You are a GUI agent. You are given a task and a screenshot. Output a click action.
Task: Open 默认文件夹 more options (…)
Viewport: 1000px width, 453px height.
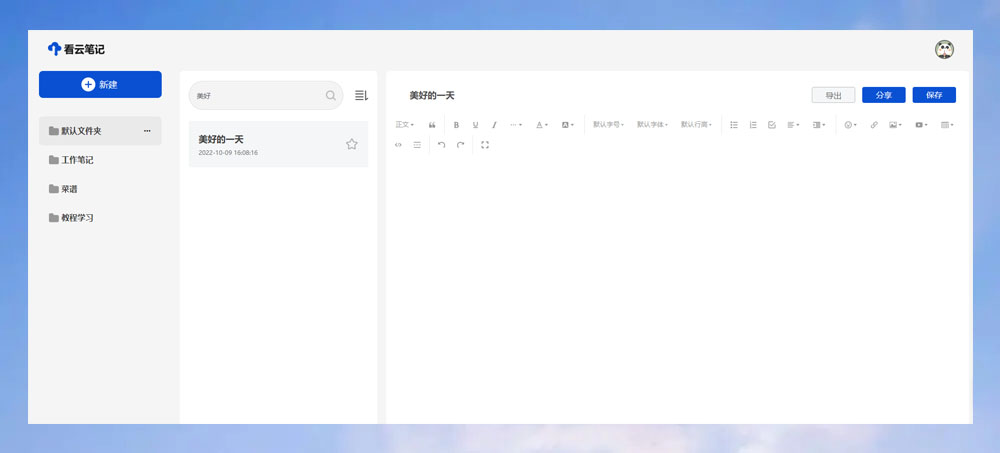[x=147, y=131]
